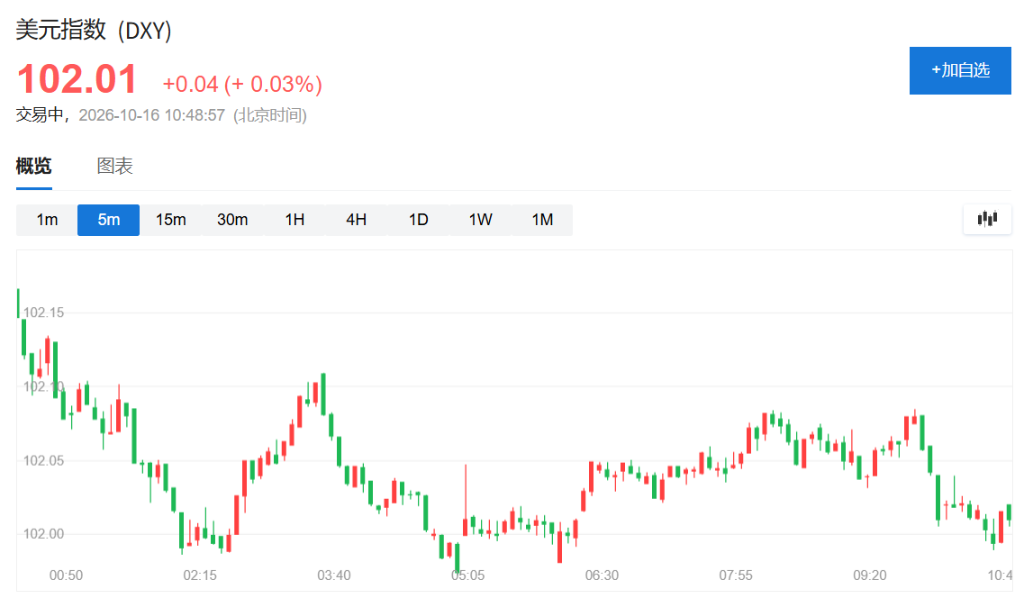Screen dimensions: 1024x607
Task: Switch to the 概览 overview tab
Action: click(x=34, y=166)
